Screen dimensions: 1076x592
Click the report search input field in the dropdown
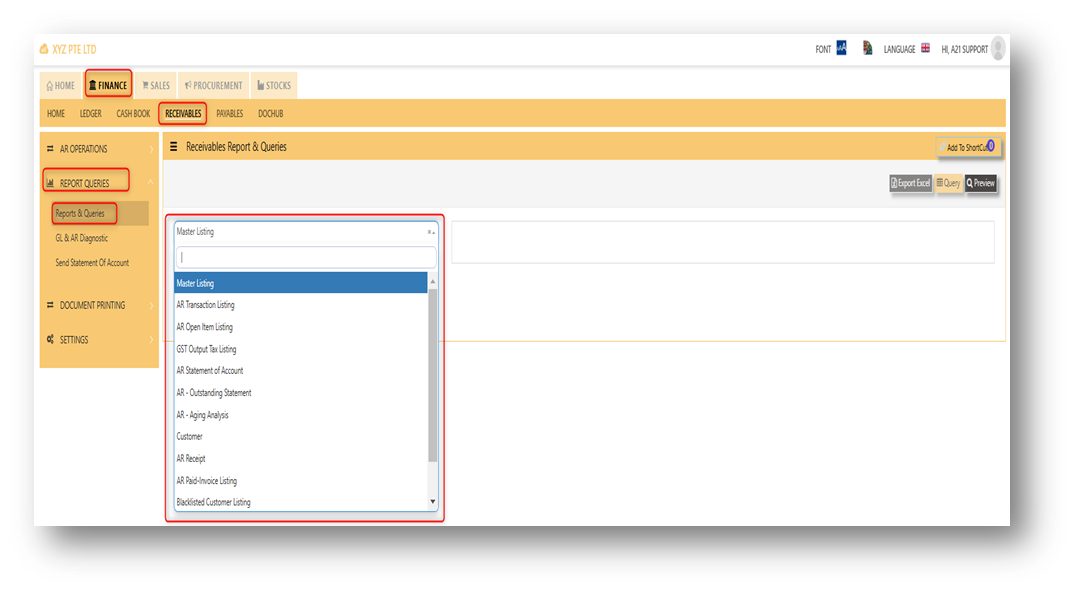[x=306, y=257]
